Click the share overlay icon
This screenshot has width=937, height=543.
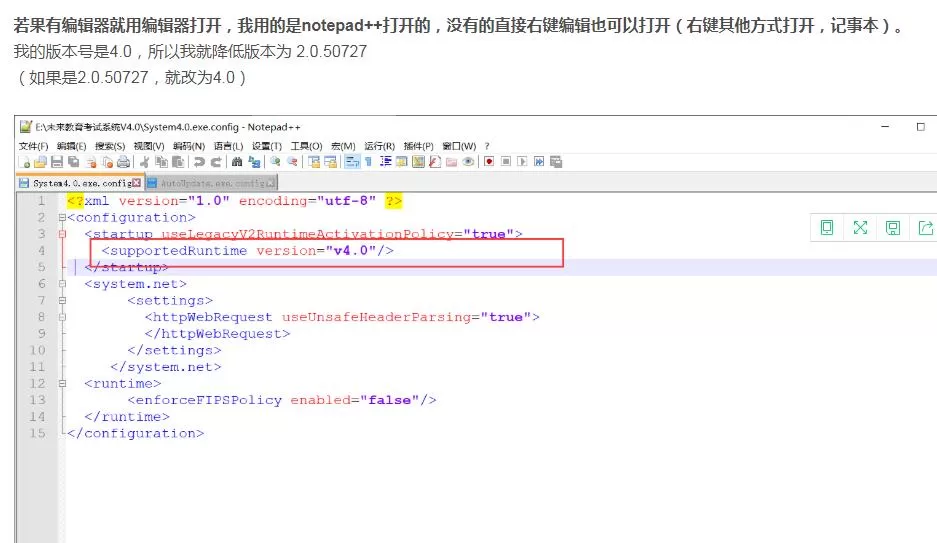click(925, 228)
